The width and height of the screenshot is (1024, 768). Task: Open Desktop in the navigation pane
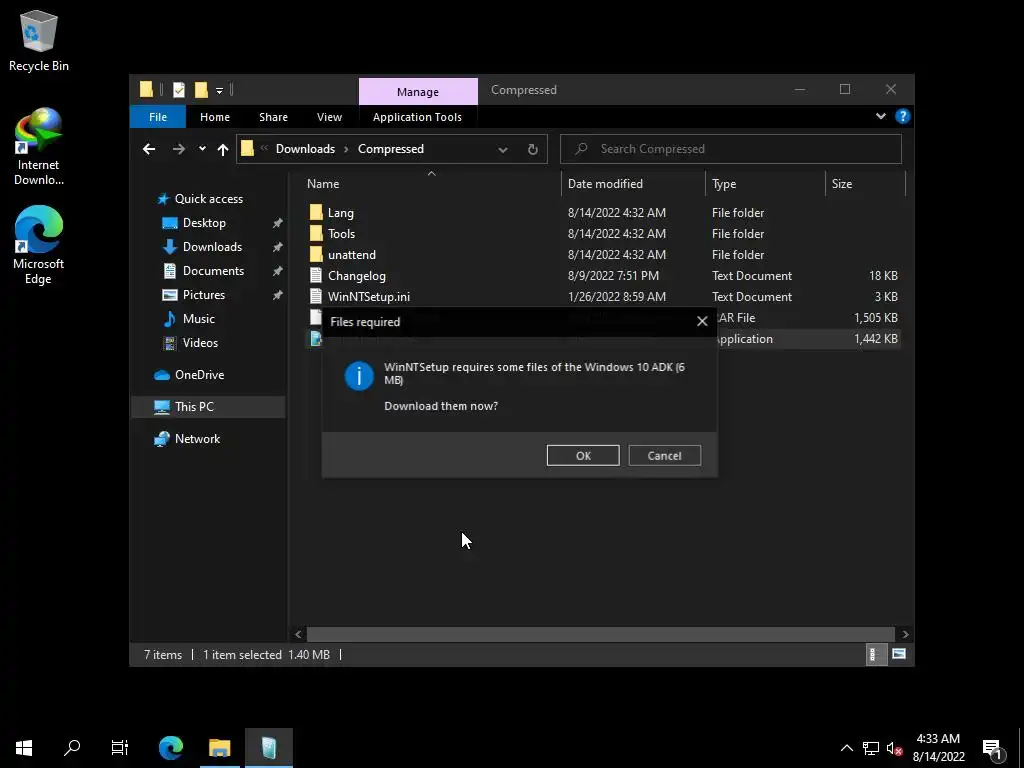click(x=204, y=223)
